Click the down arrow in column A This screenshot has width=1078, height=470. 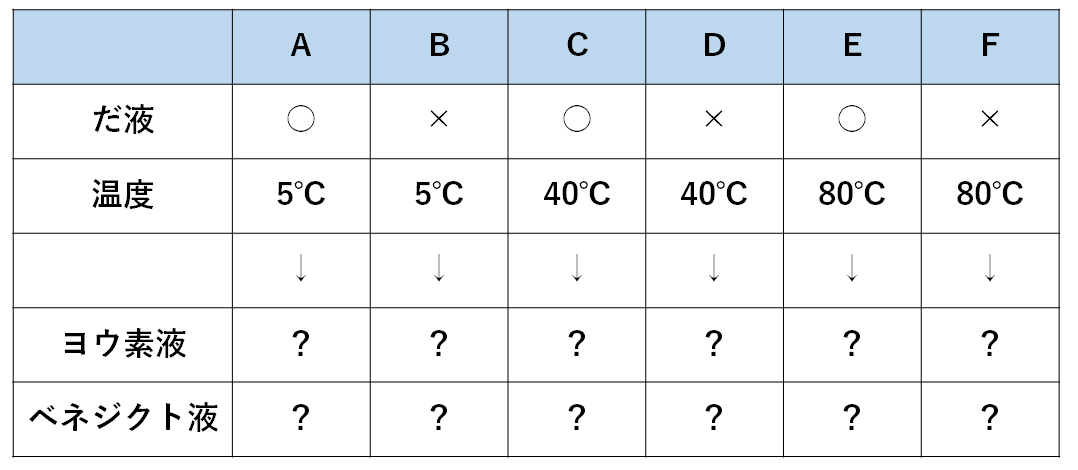point(301,268)
